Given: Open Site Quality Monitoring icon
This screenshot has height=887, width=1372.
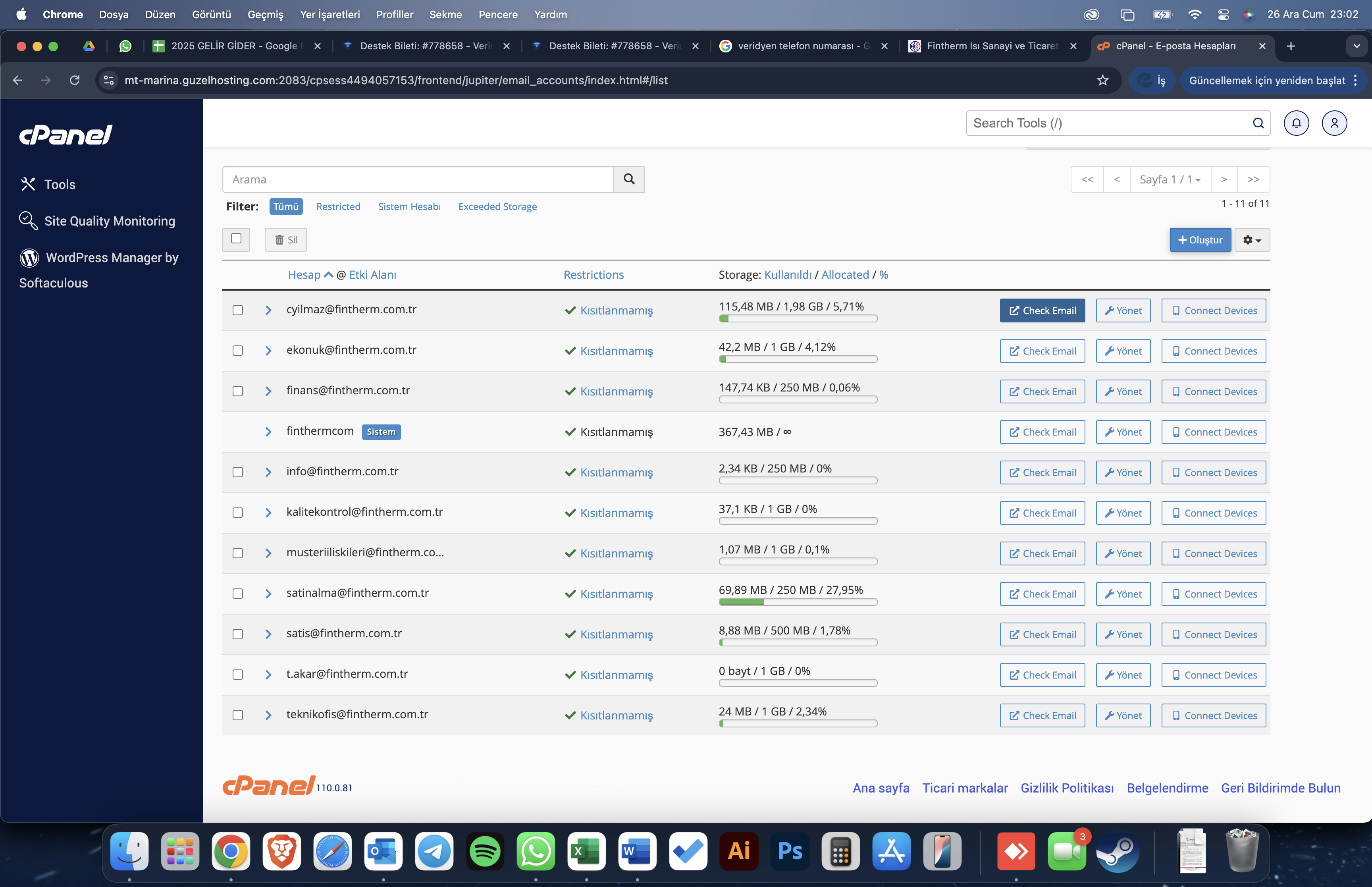Looking at the screenshot, I should click(28, 221).
